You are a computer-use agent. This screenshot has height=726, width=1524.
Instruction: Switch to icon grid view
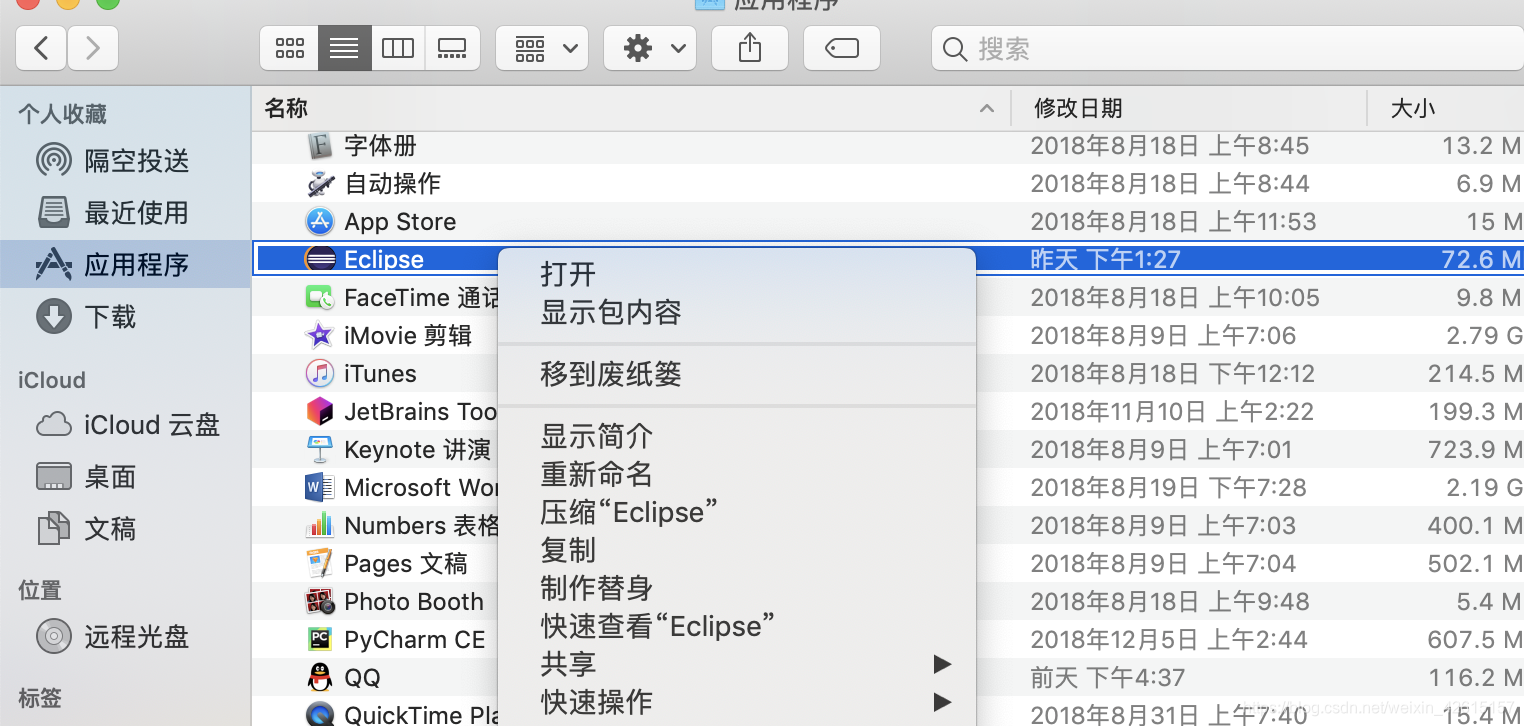290,48
